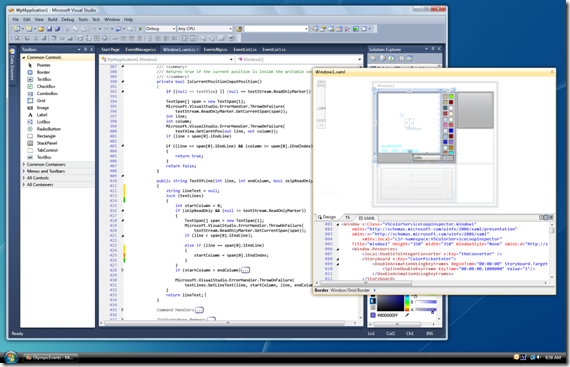570x367 pixels.
Task: Click the arrow after the Window/Grid/Border path
Action: coord(375,290)
